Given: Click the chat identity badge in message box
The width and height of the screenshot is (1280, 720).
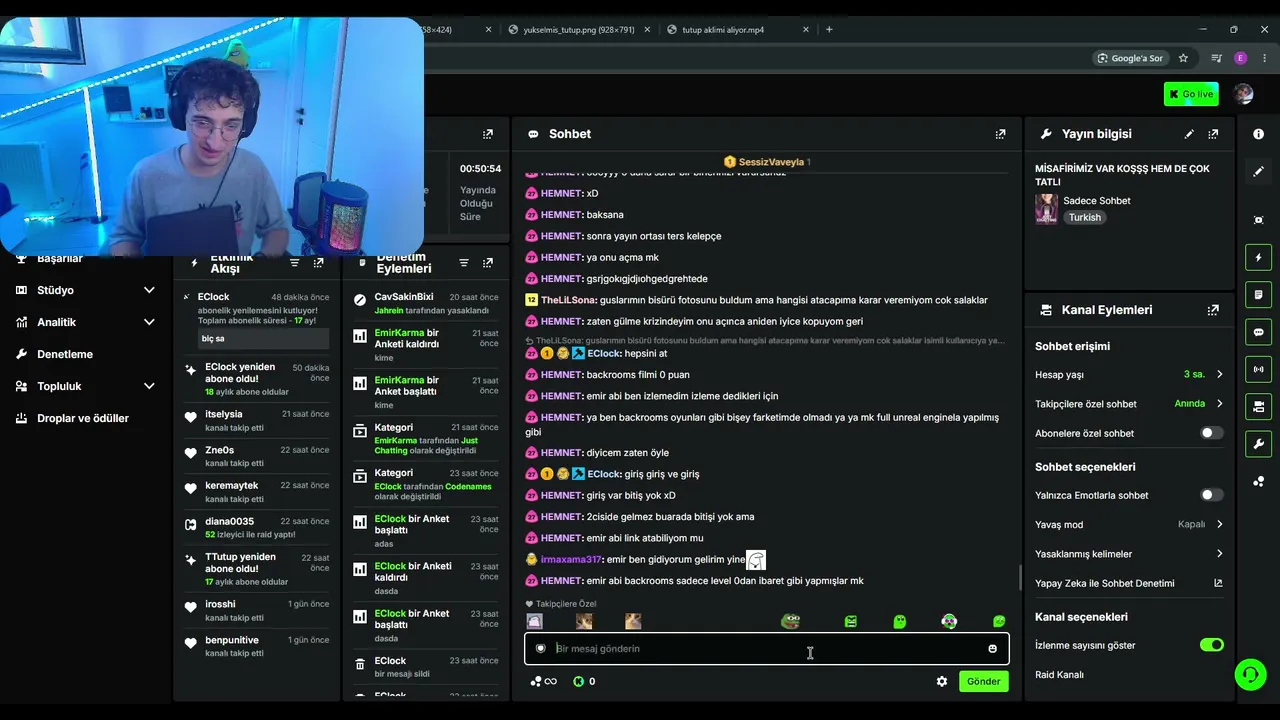Looking at the screenshot, I should tap(541, 649).
